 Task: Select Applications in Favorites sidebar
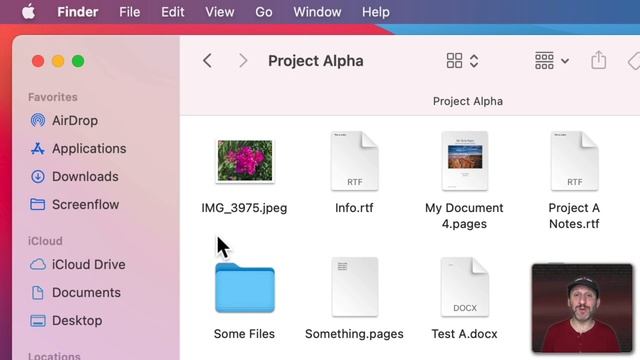point(78,149)
